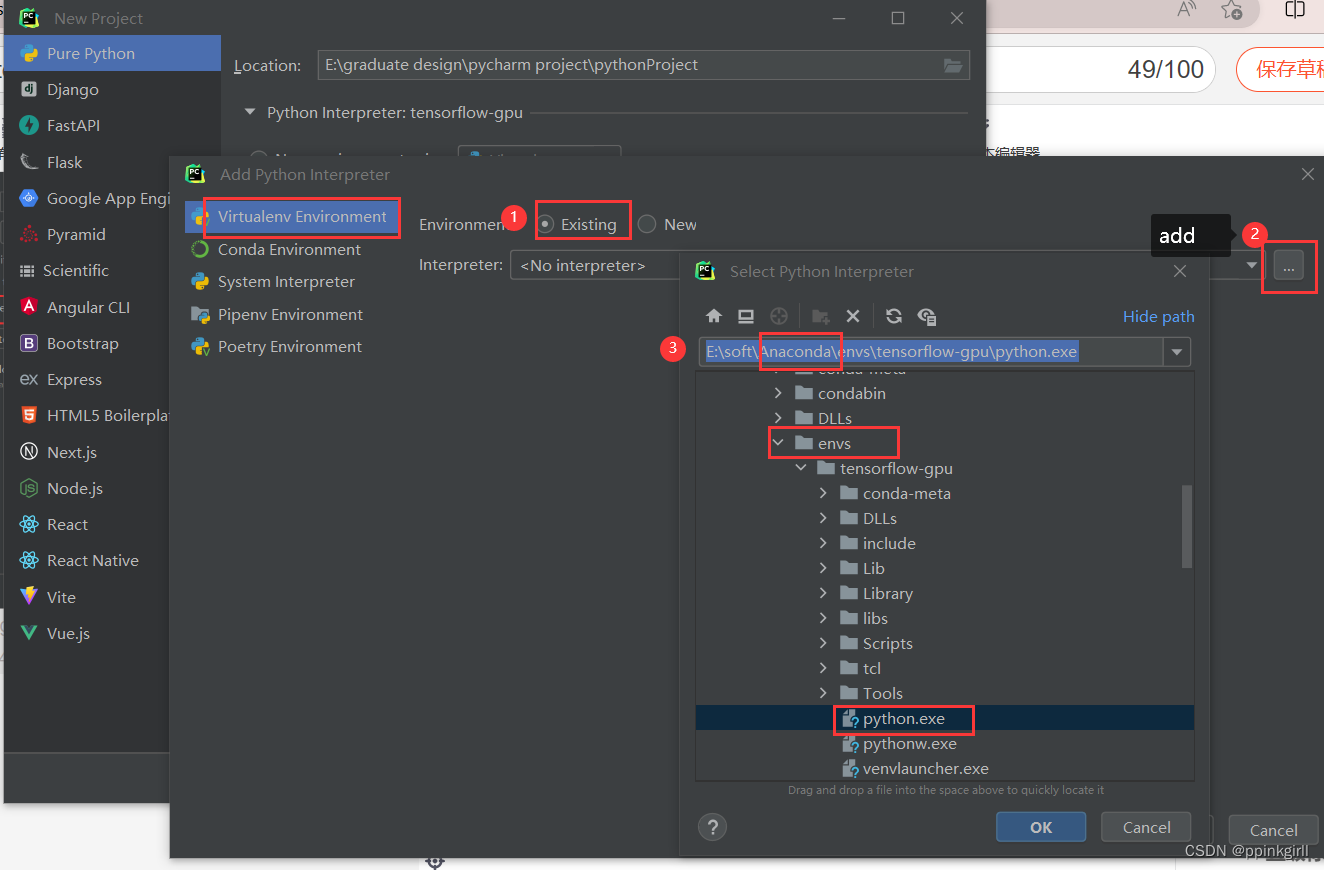This screenshot has width=1324, height=870.
Task: Collapse the envs folder
Action: (778, 443)
